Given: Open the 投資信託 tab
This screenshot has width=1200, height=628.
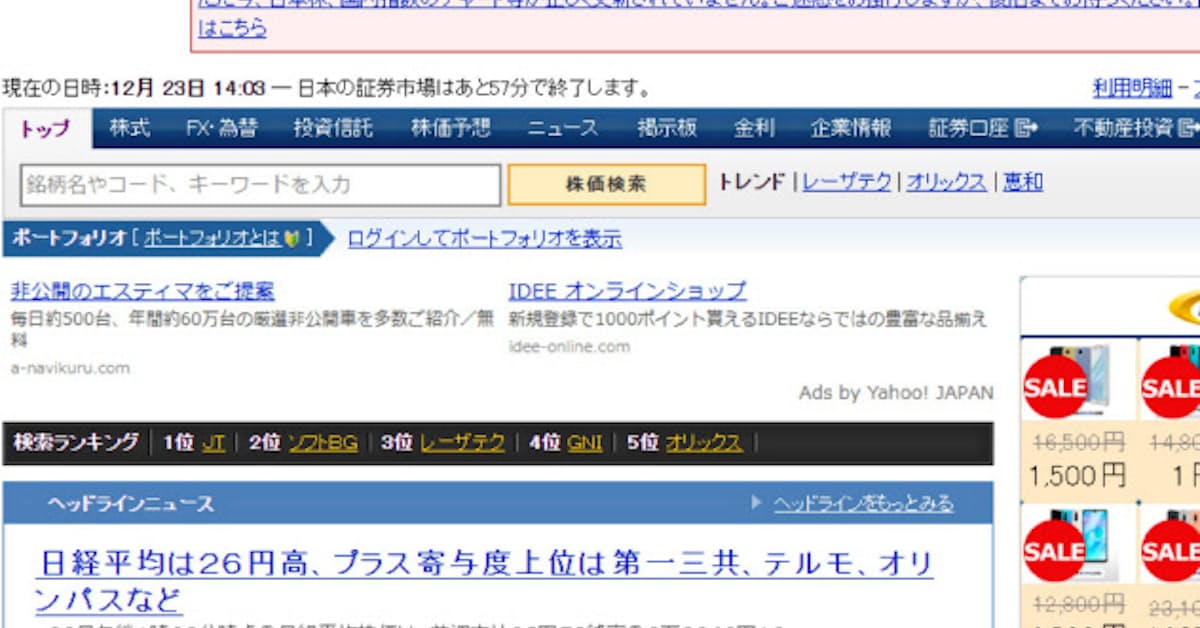Looking at the screenshot, I should (x=333, y=128).
